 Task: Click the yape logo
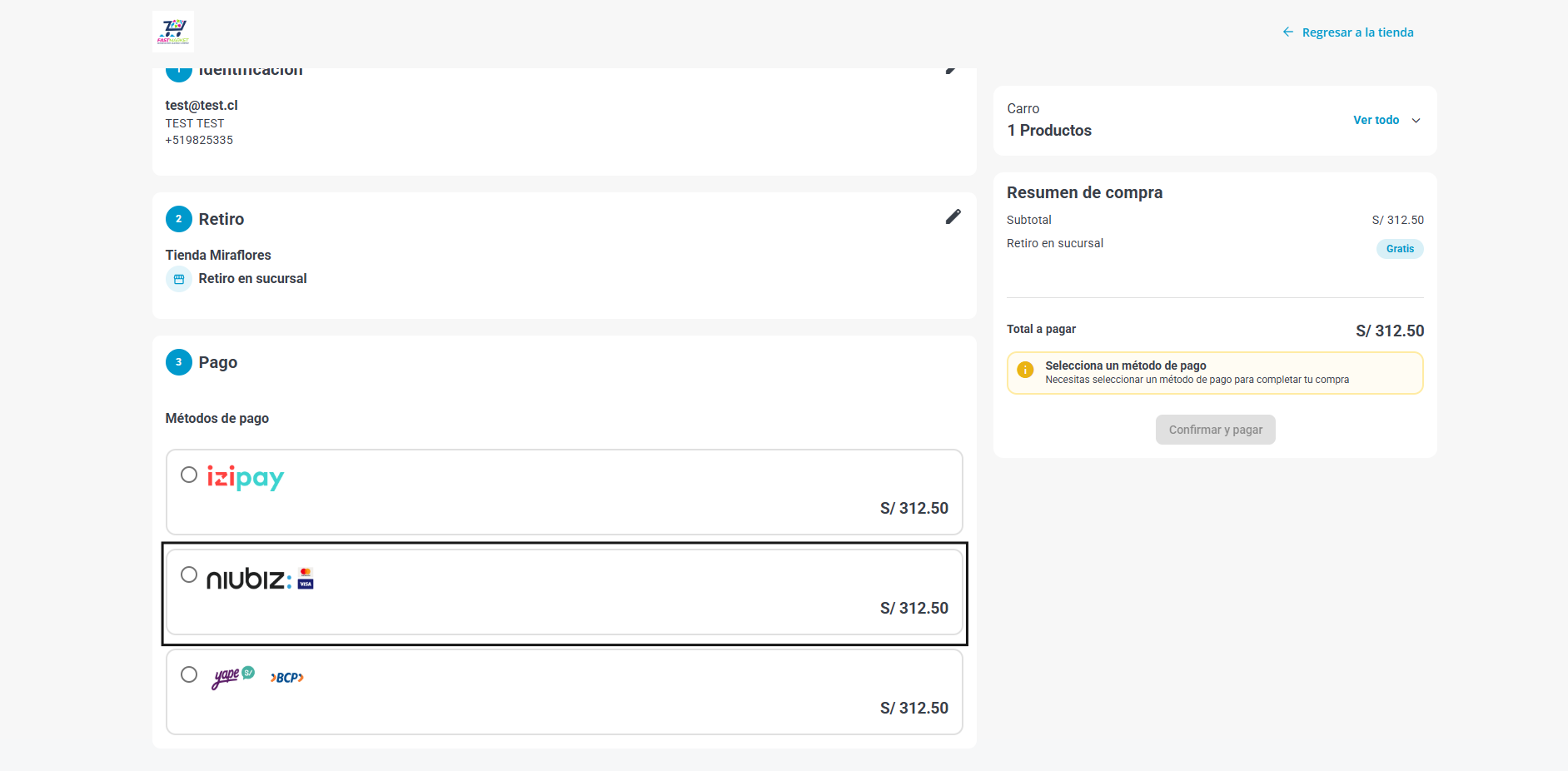233,677
